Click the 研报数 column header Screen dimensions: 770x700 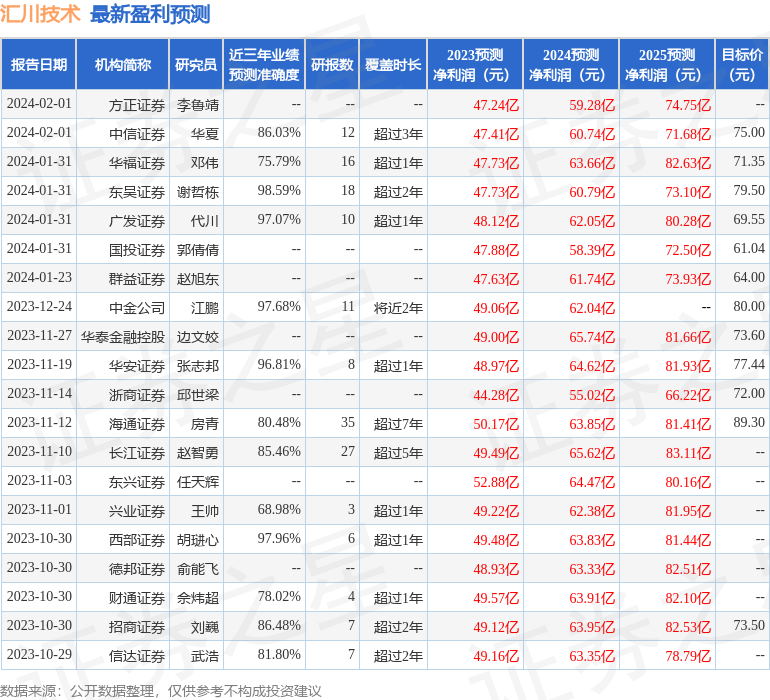point(332,65)
